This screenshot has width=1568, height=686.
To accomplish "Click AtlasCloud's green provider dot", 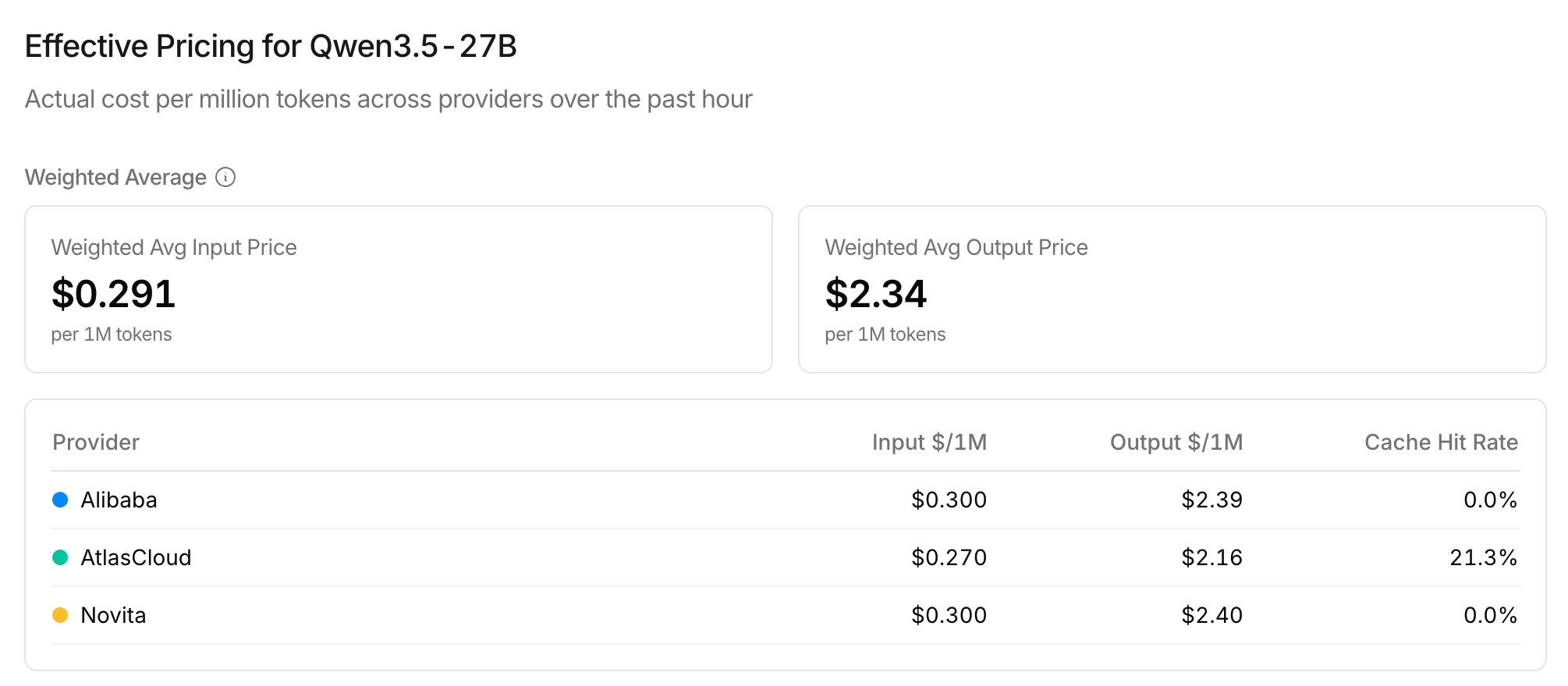I will pyautogui.click(x=60, y=557).
